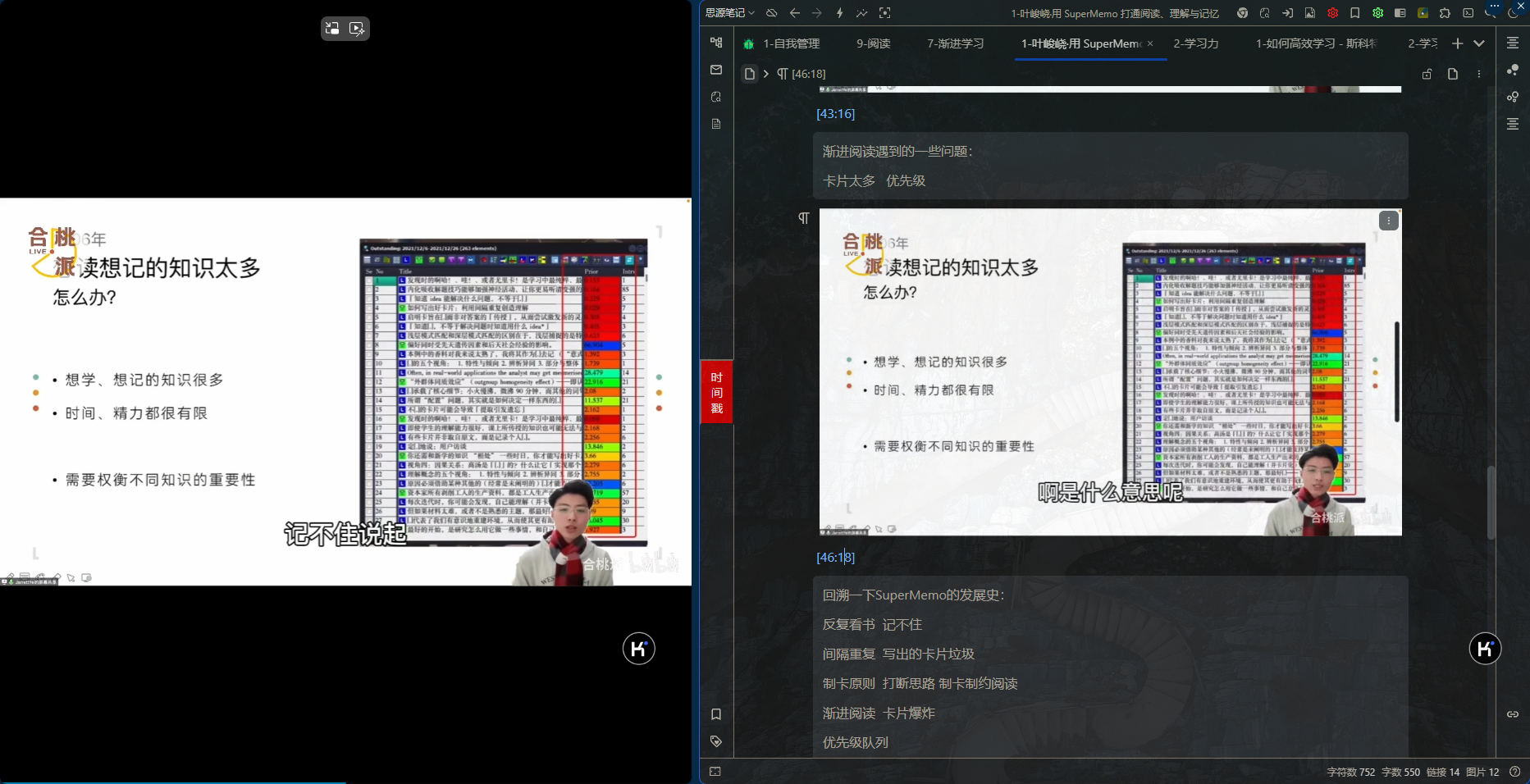Image resolution: width=1530 pixels, height=784 pixels.
Task: Click the note editor vertical scrollbar
Action: tap(1491, 502)
